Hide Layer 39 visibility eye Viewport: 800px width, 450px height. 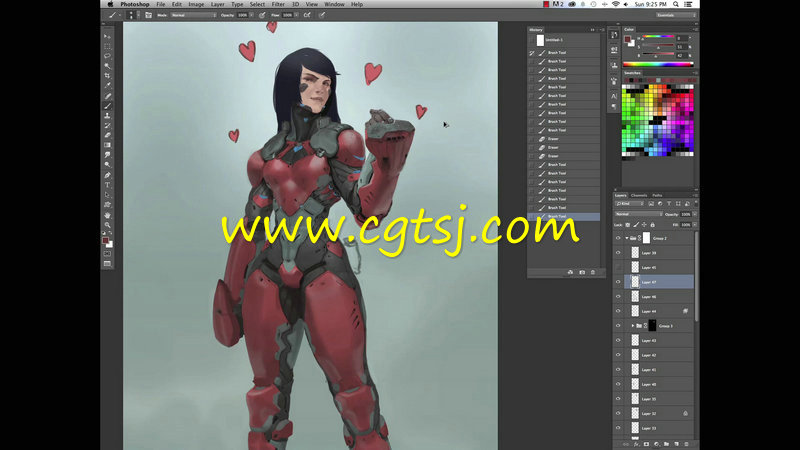pos(618,253)
